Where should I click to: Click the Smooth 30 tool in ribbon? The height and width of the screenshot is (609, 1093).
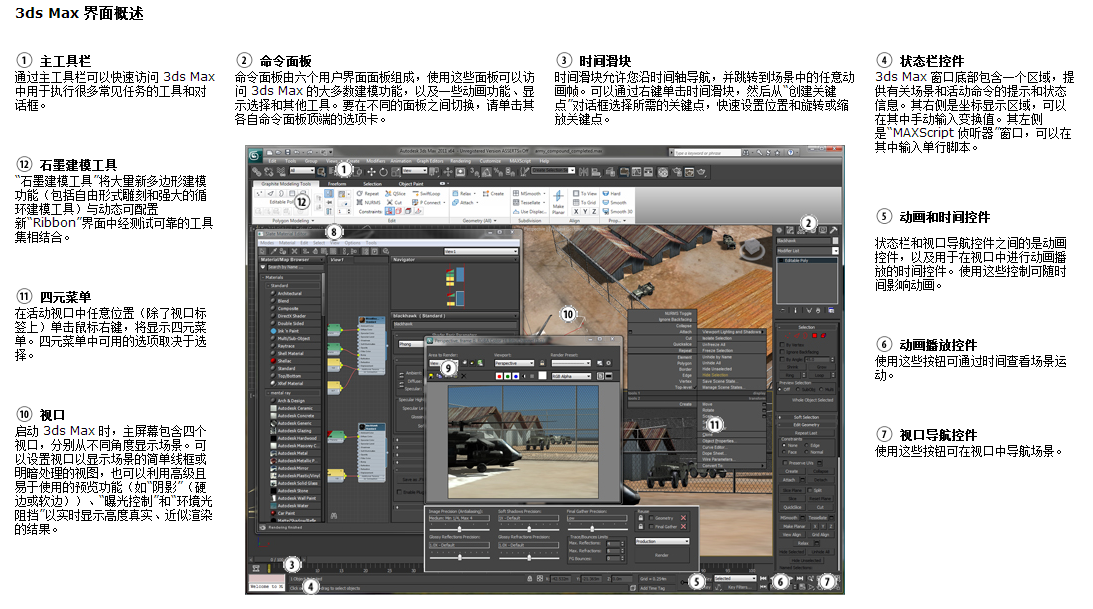[618, 211]
